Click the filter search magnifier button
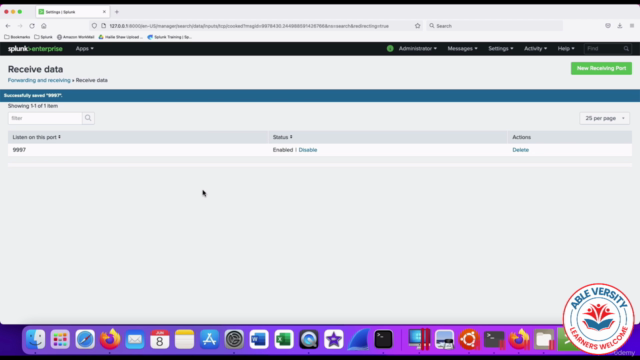Screen dimensions: 640x360 pyautogui.click(x=88, y=118)
